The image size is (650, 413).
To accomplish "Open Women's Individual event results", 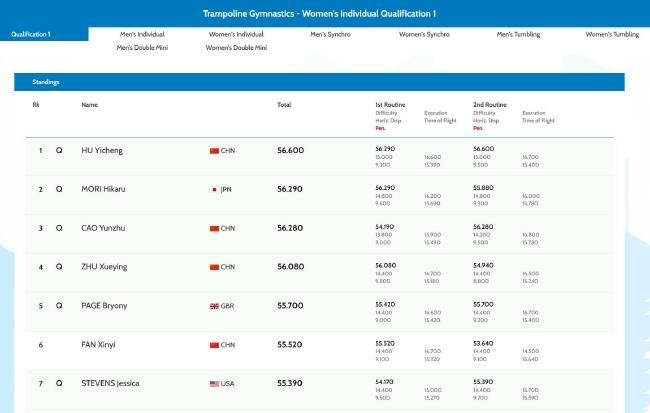I will coord(236,34).
